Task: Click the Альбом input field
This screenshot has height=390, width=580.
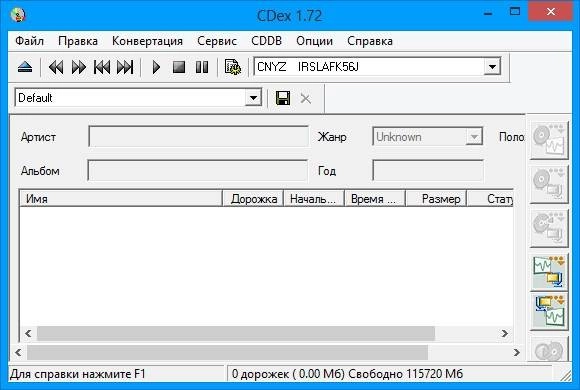Action: (x=198, y=171)
